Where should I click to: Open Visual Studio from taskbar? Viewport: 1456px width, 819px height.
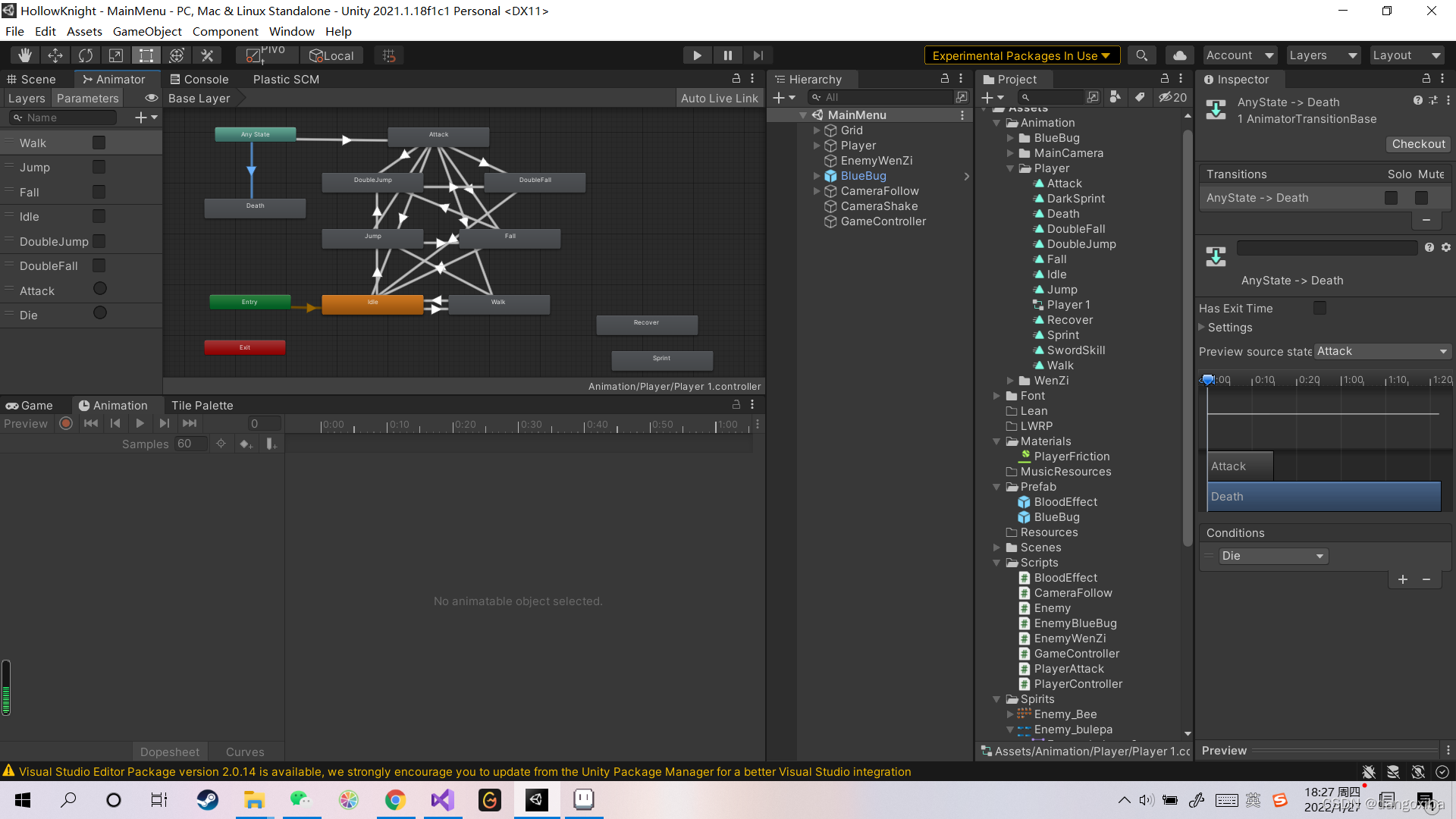(x=442, y=800)
